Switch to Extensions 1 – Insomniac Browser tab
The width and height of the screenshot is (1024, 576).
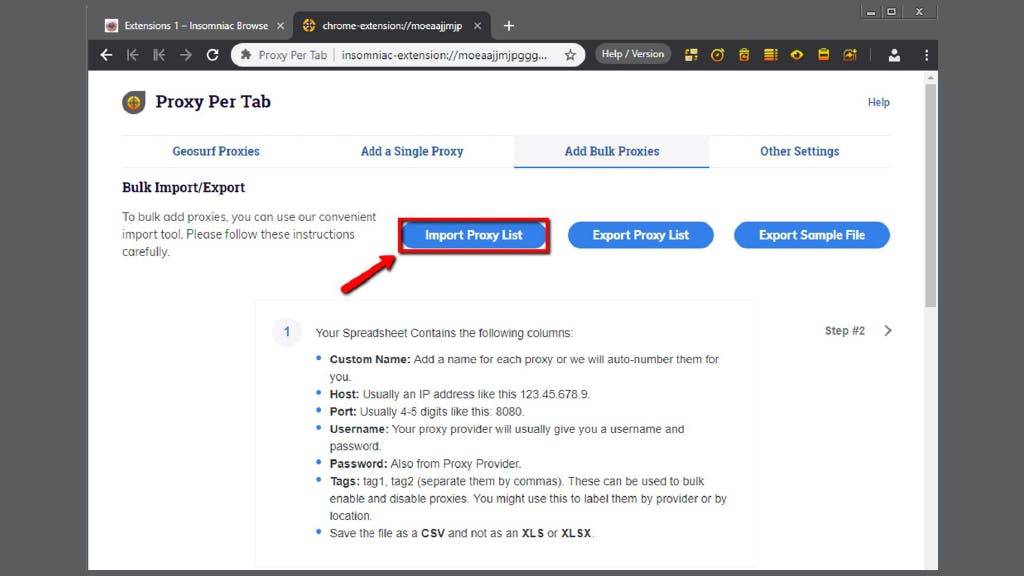195,26
